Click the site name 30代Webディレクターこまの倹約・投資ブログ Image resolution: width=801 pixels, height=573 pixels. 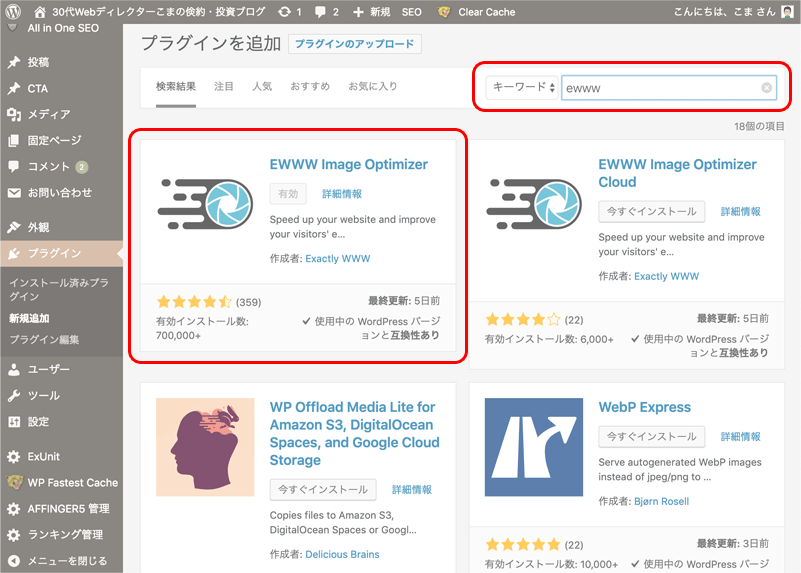click(x=158, y=12)
